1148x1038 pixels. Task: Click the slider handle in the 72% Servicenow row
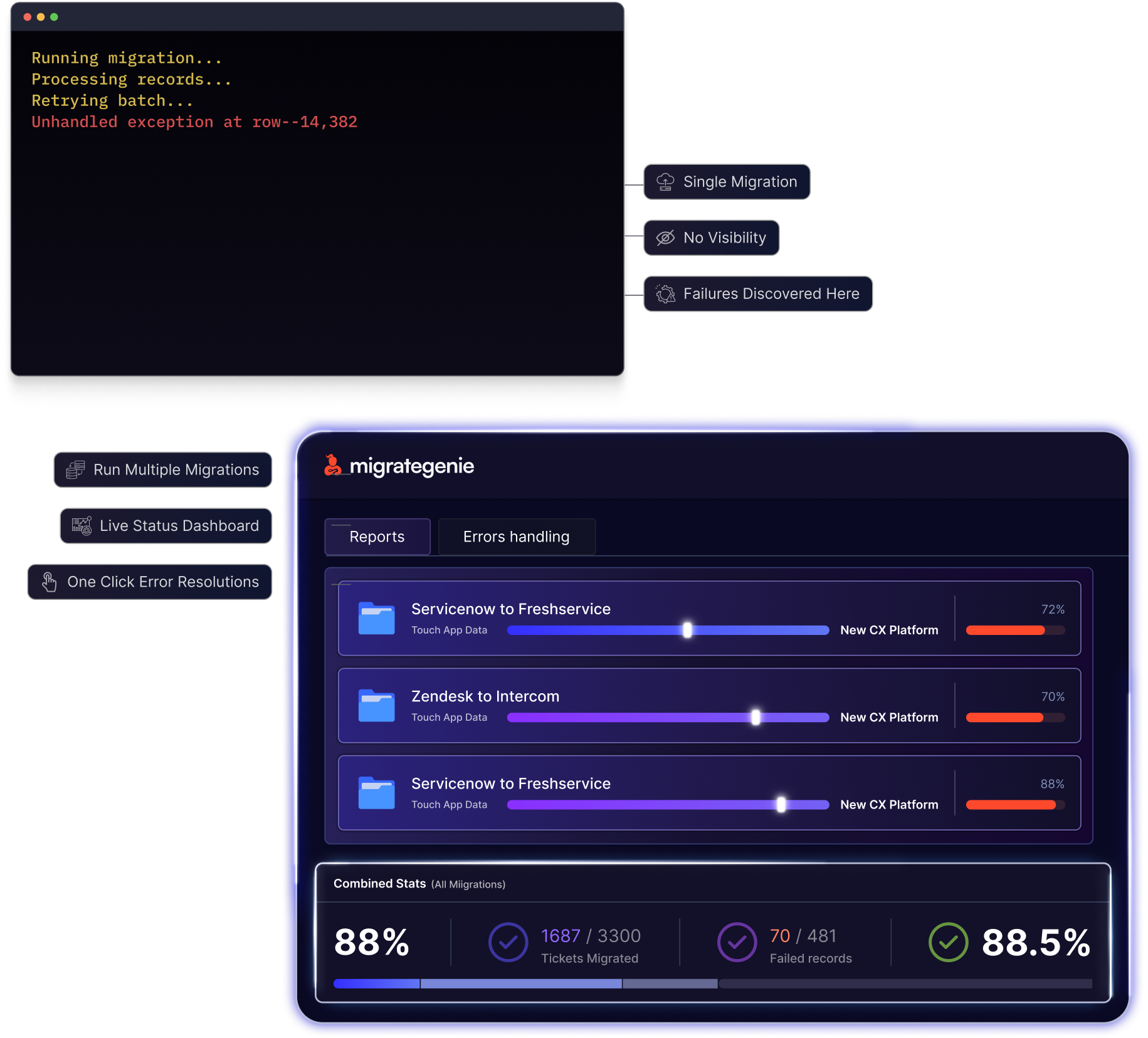click(x=687, y=630)
